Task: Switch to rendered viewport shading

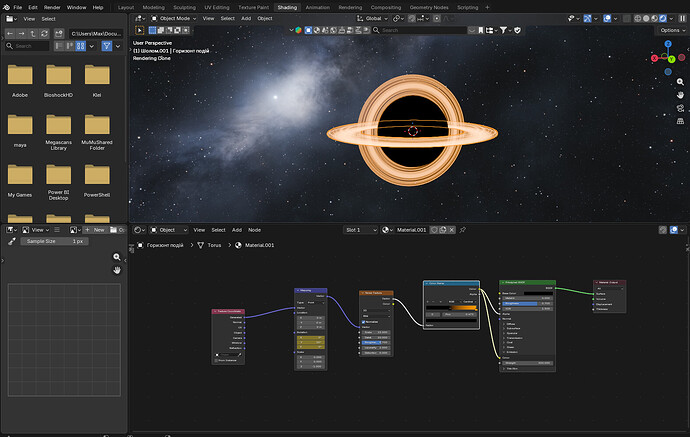Action: (x=663, y=18)
